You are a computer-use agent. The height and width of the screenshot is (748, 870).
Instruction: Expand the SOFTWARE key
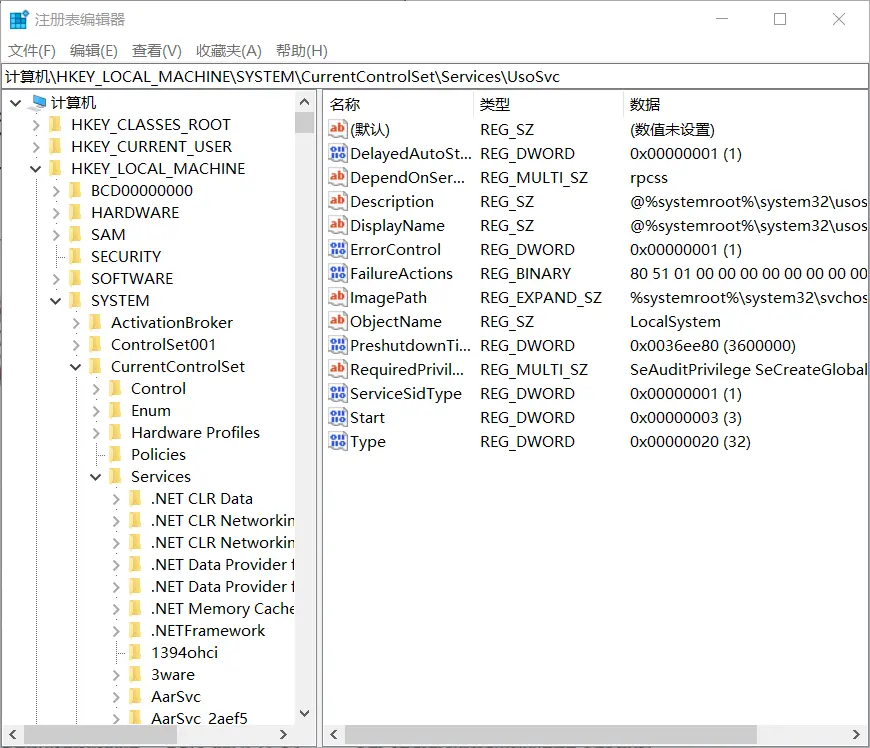coord(56,279)
